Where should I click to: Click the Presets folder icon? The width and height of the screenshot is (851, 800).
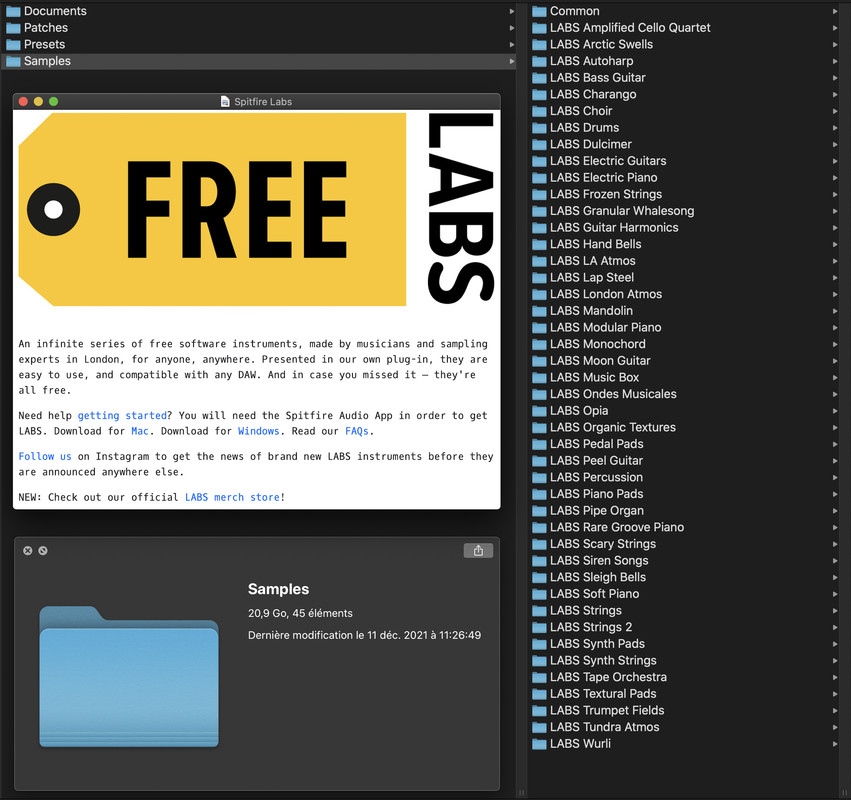coord(13,45)
